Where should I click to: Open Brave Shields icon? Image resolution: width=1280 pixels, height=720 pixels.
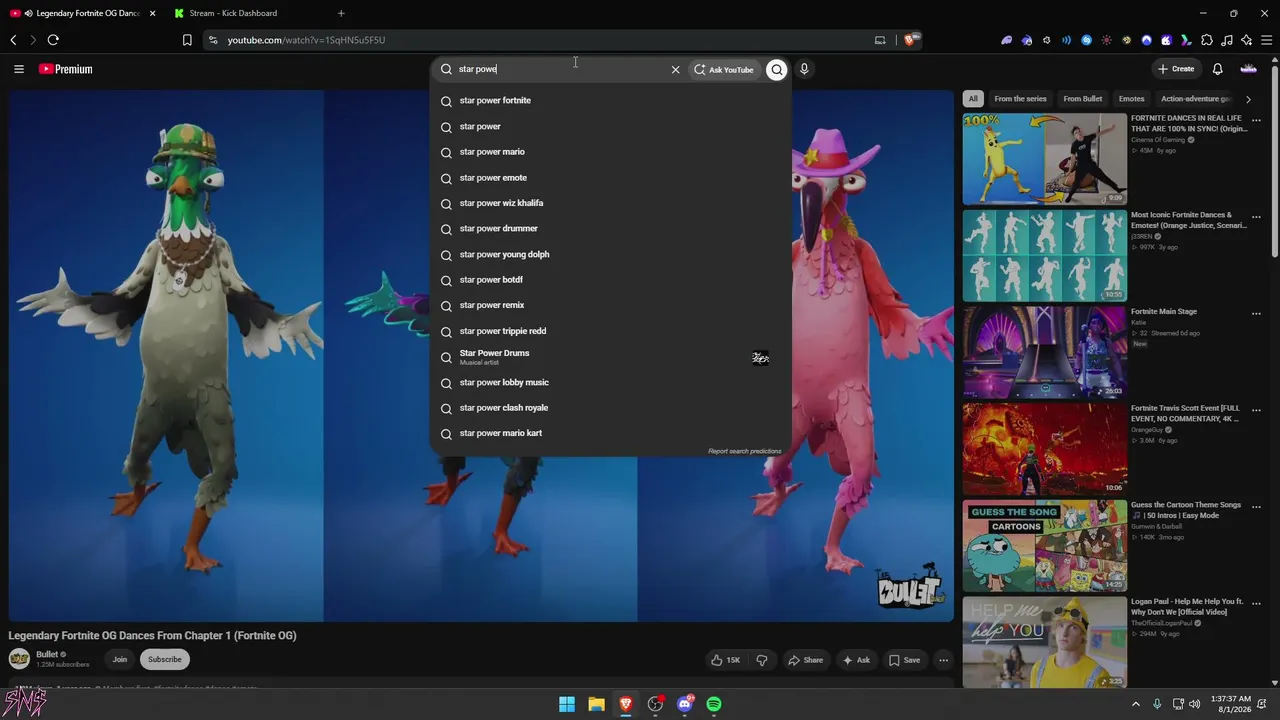click(911, 40)
